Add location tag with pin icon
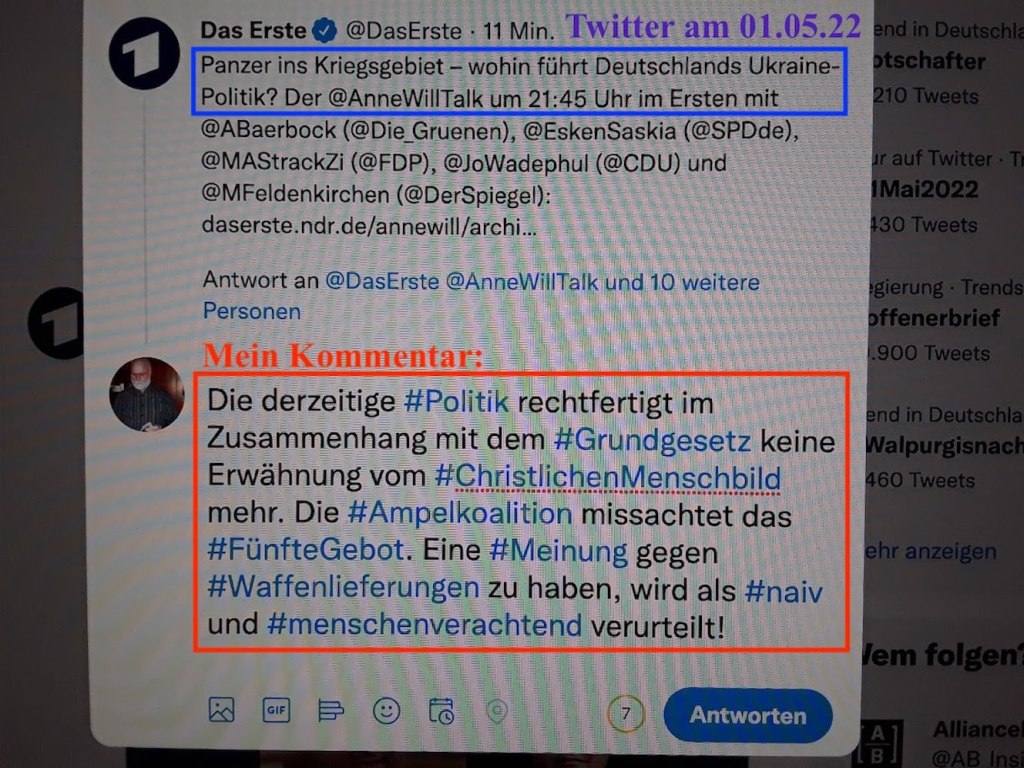 pos(497,711)
